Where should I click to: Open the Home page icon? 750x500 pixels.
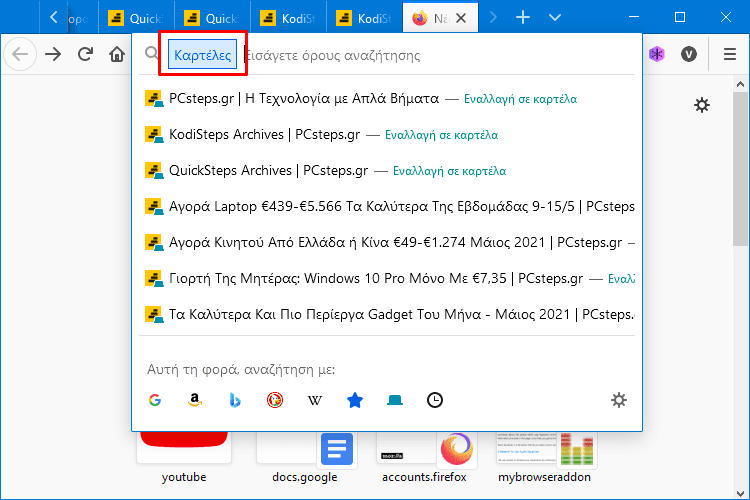pyautogui.click(x=117, y=54)
